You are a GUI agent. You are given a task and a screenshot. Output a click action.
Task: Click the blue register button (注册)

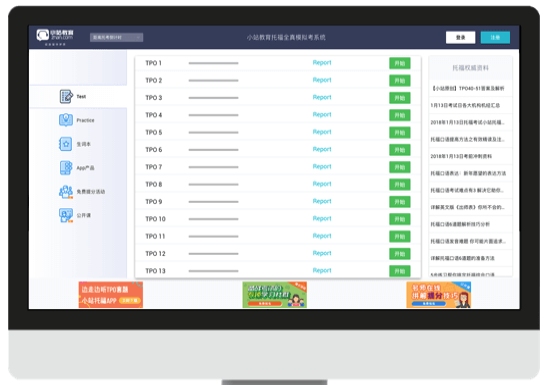(495, 37)
